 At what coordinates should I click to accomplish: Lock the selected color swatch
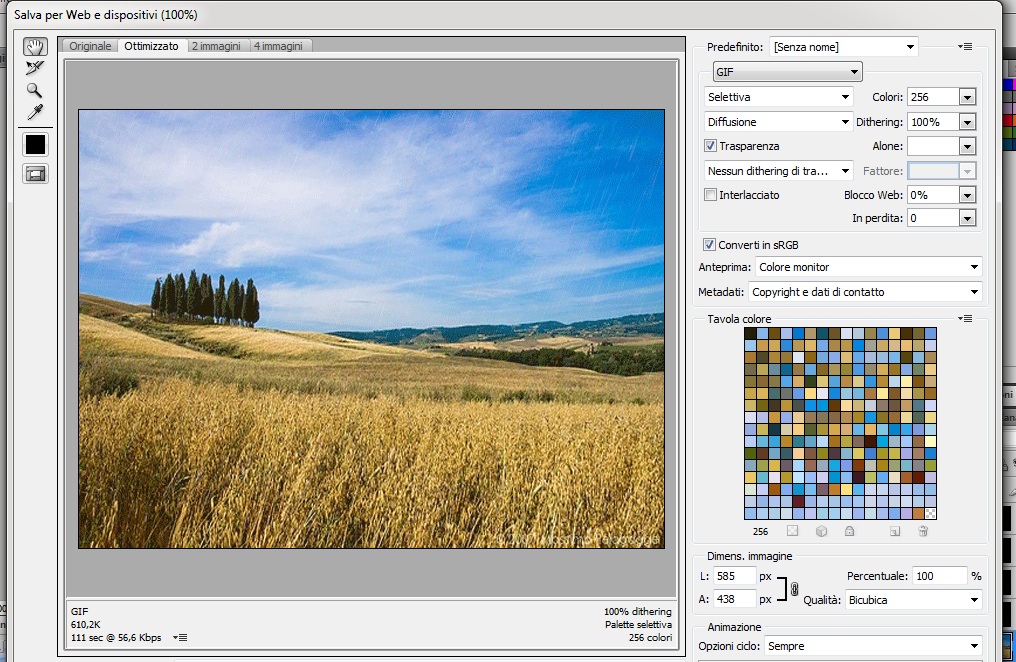coord(850,532)
